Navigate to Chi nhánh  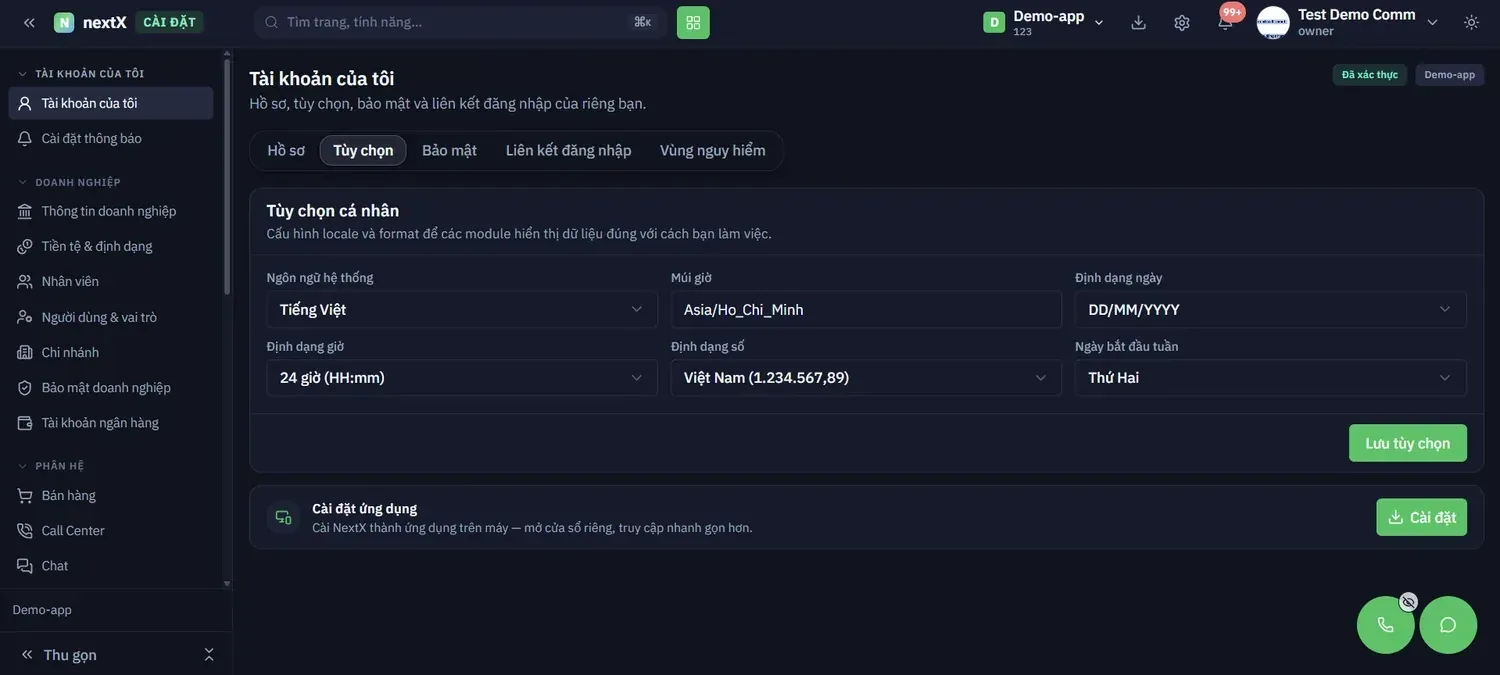pyautogui.click(x=111, y=352)
